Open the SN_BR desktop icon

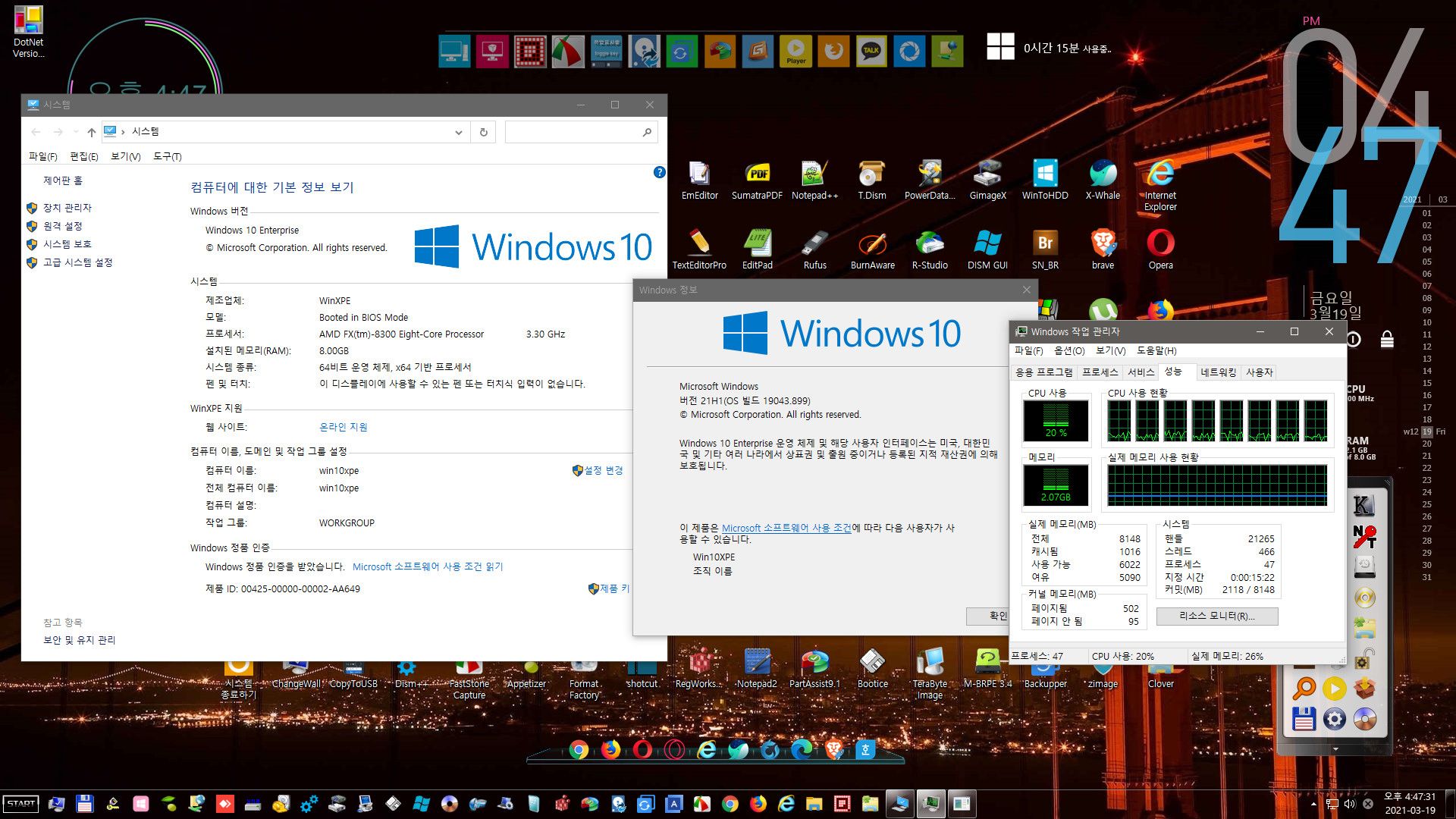1045,250
